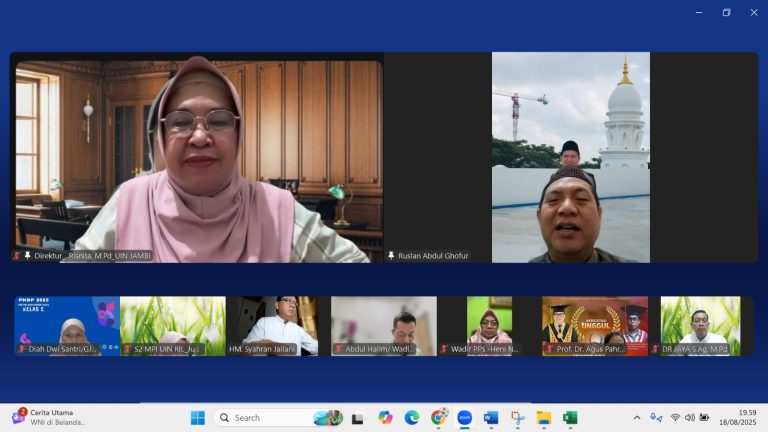Click the name label "HM. Syahran Jailani"
768x432 pixels.
(x=262, y=349)
